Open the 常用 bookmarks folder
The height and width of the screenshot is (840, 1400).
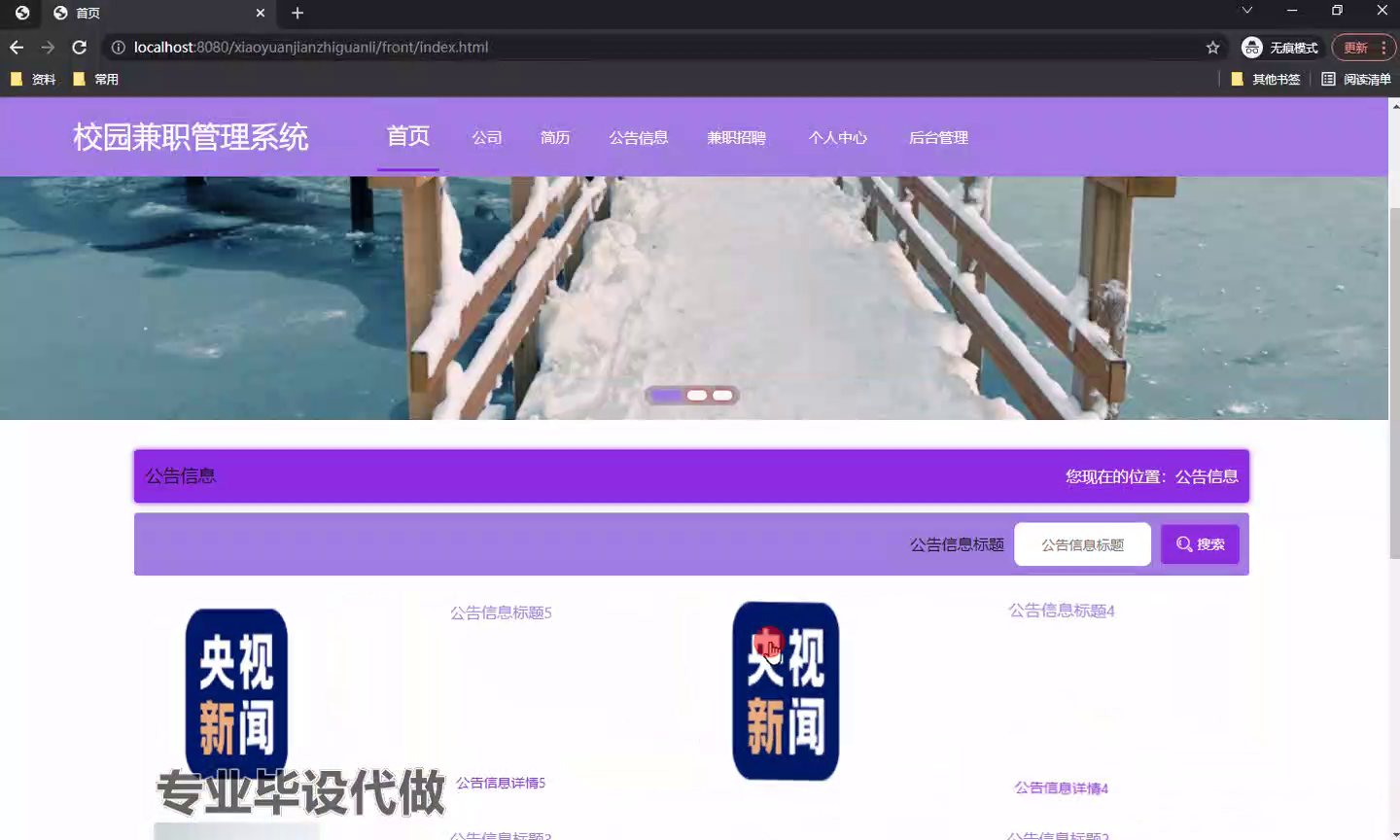(96, 79)
